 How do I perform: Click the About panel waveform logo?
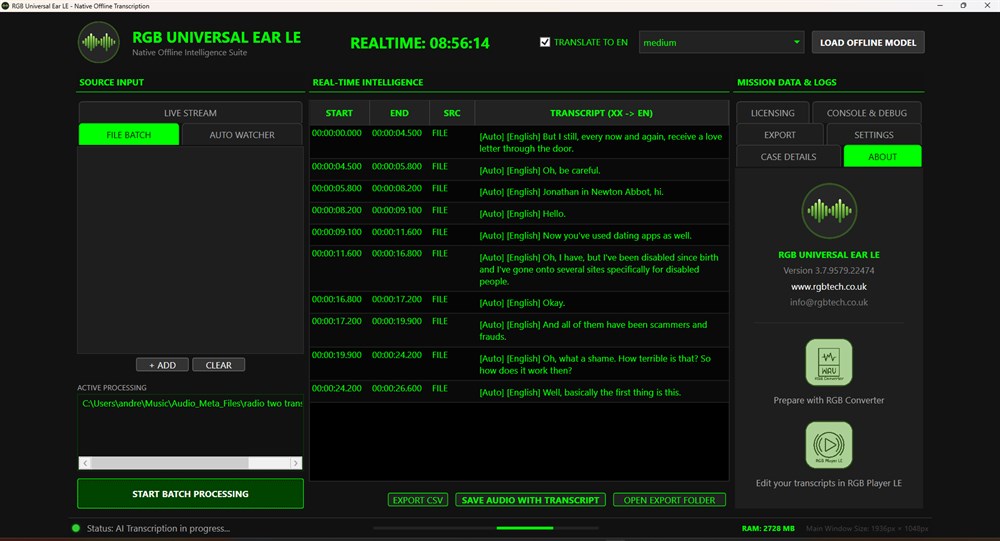[x=829, y=211]
